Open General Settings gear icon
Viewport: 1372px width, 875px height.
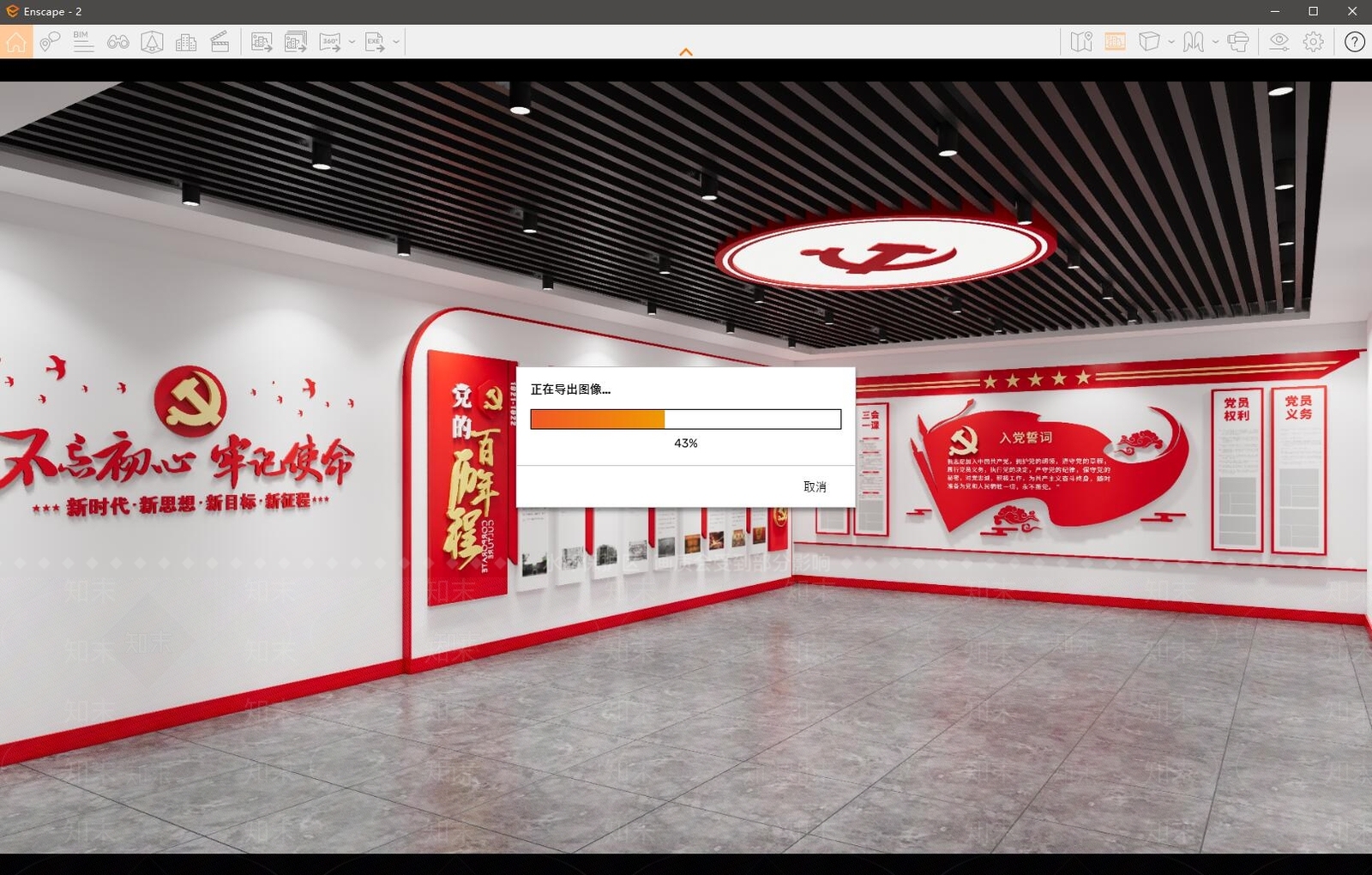pyautogui.click(x=1314, y=41)
